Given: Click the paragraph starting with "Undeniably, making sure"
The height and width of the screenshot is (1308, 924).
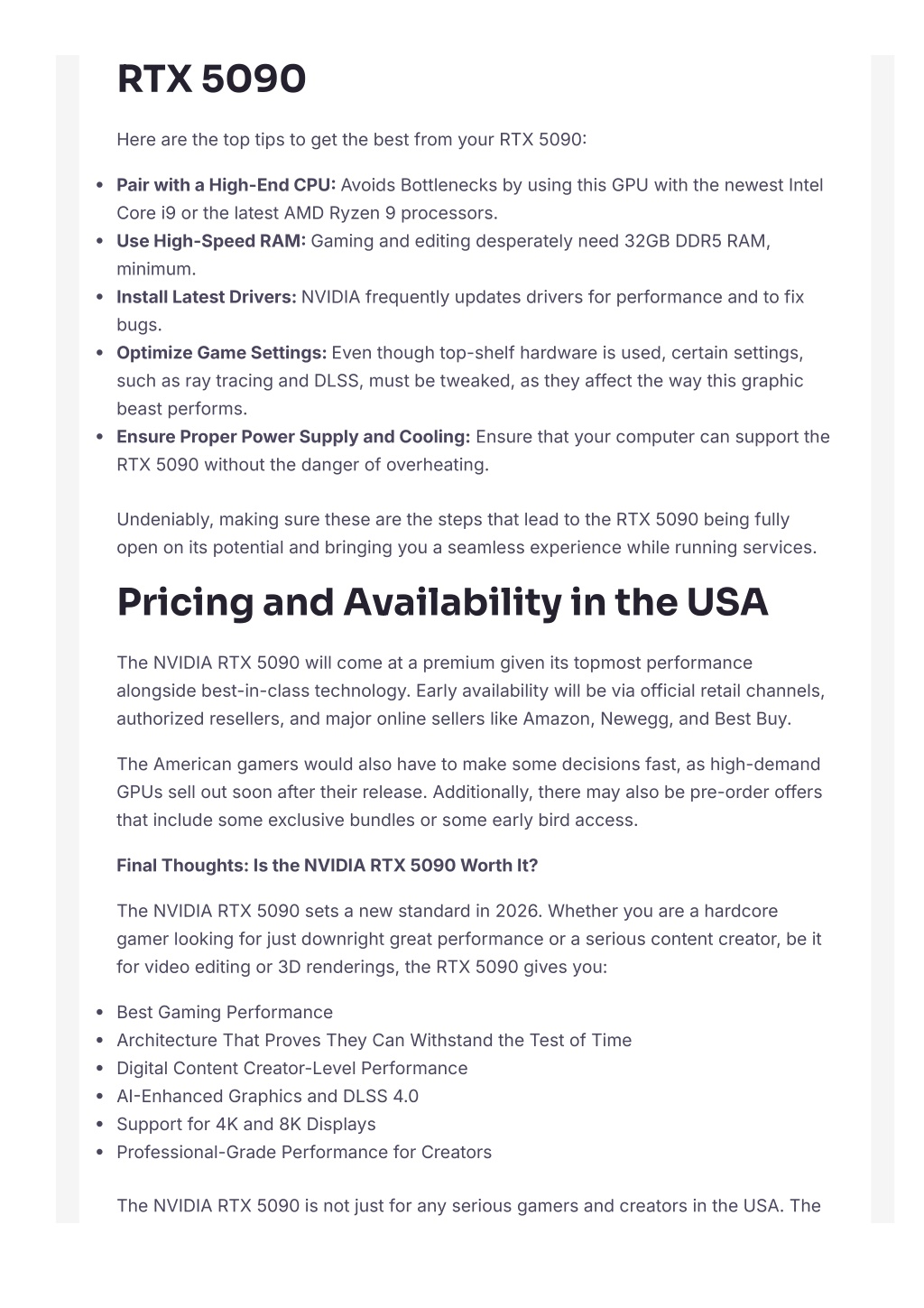Looking at the screenshot, I should click(466, 533).
